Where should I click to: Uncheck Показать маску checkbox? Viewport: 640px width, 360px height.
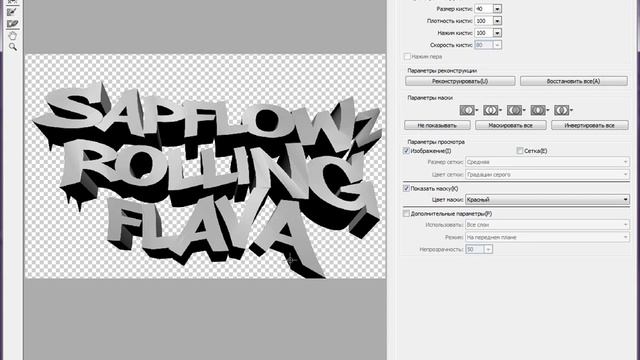point(406,188)
